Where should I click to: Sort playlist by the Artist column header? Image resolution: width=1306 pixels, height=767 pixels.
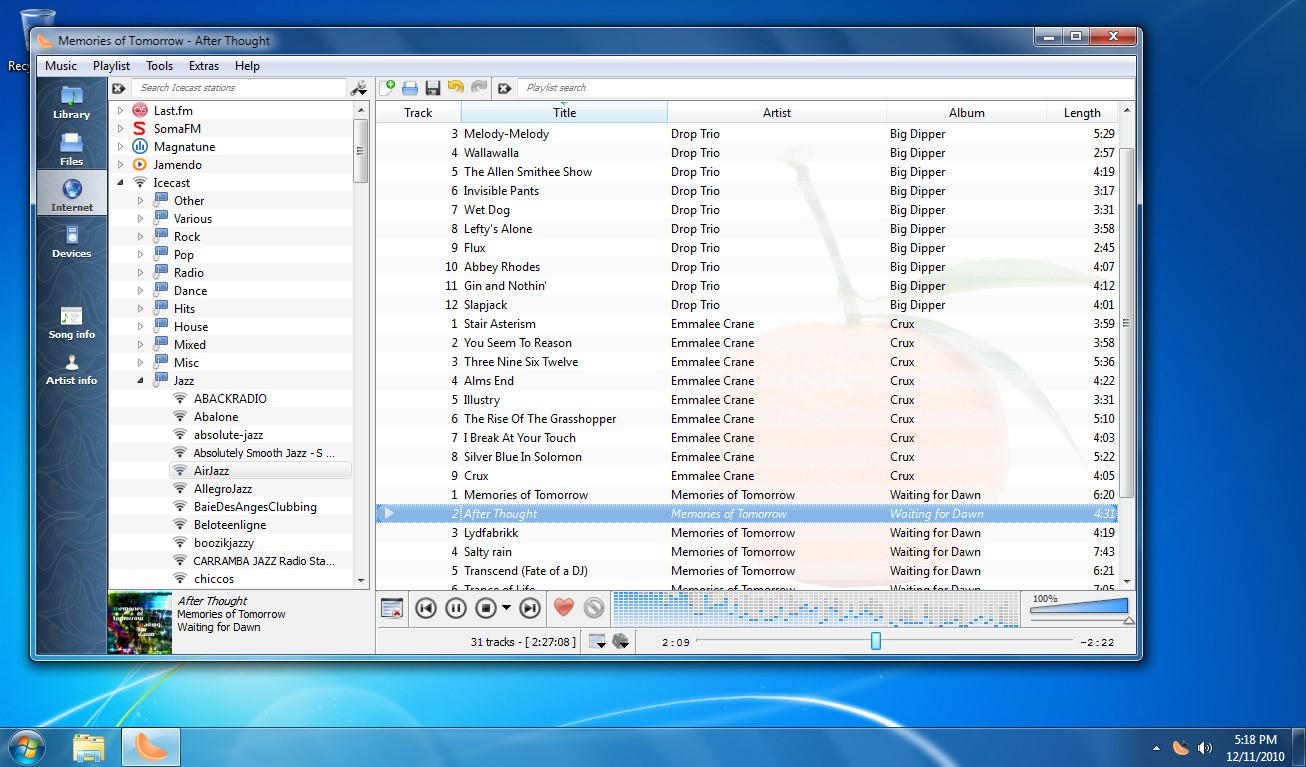tap(776, 113)
